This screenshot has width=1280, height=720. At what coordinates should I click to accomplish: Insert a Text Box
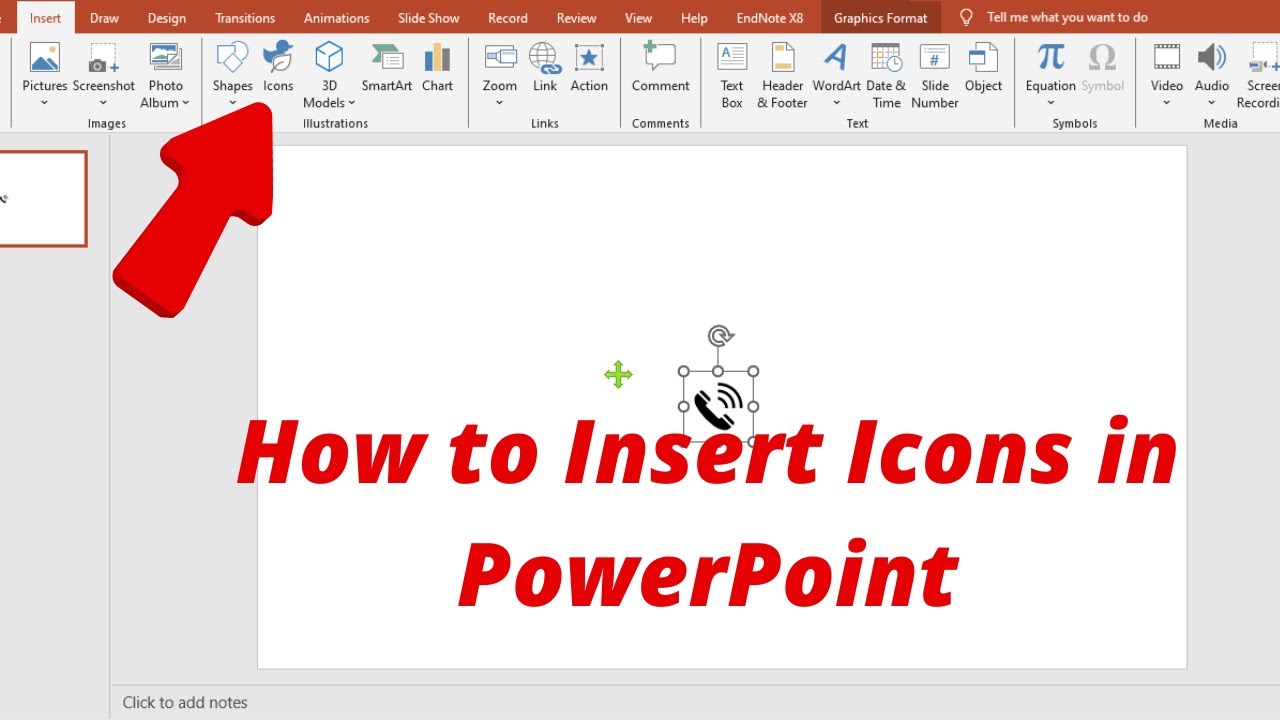pyautogui.click(x=732, y=75)
